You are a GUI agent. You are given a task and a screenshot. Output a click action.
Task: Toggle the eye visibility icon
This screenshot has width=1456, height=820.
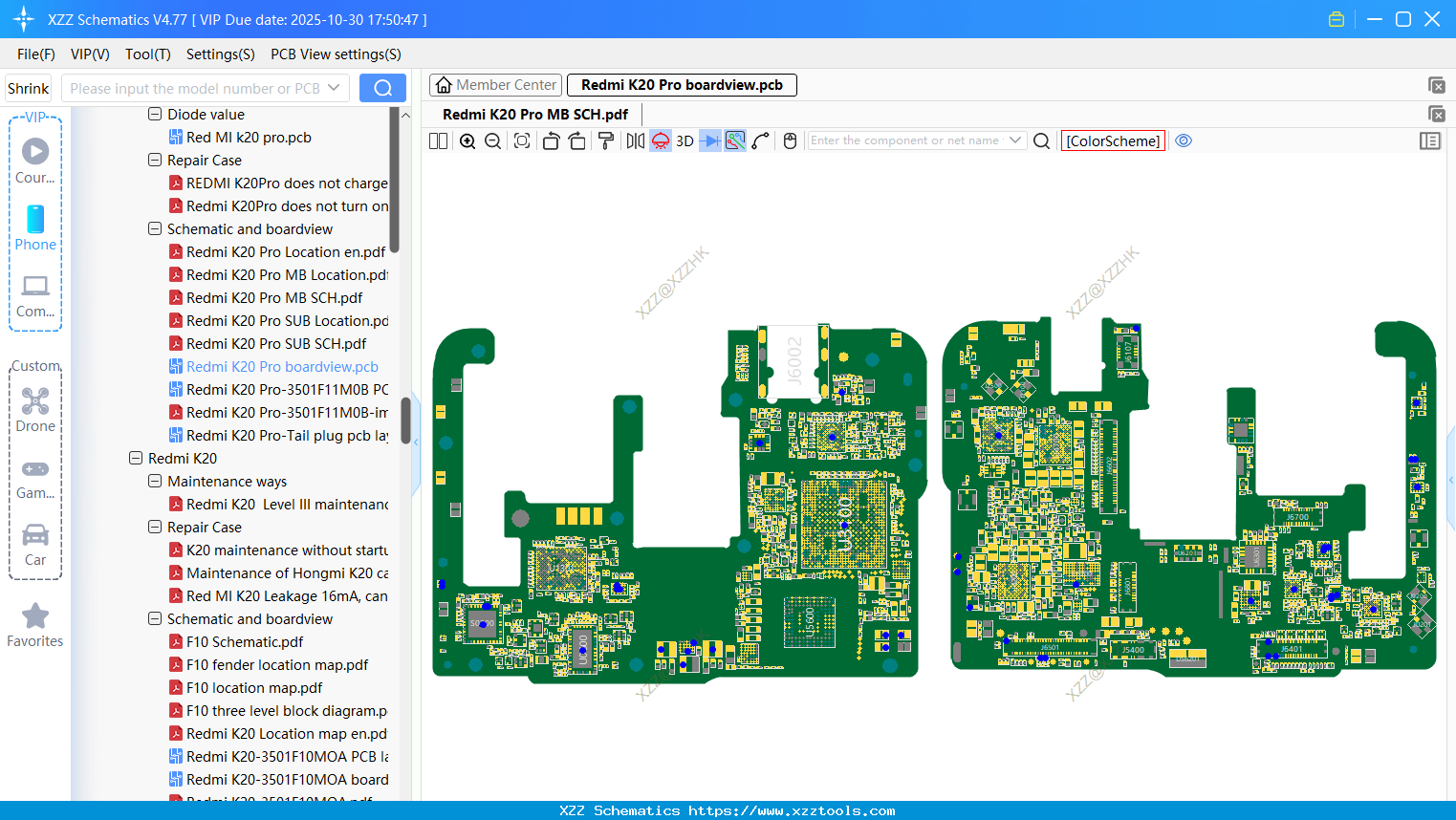point(1184,140)
